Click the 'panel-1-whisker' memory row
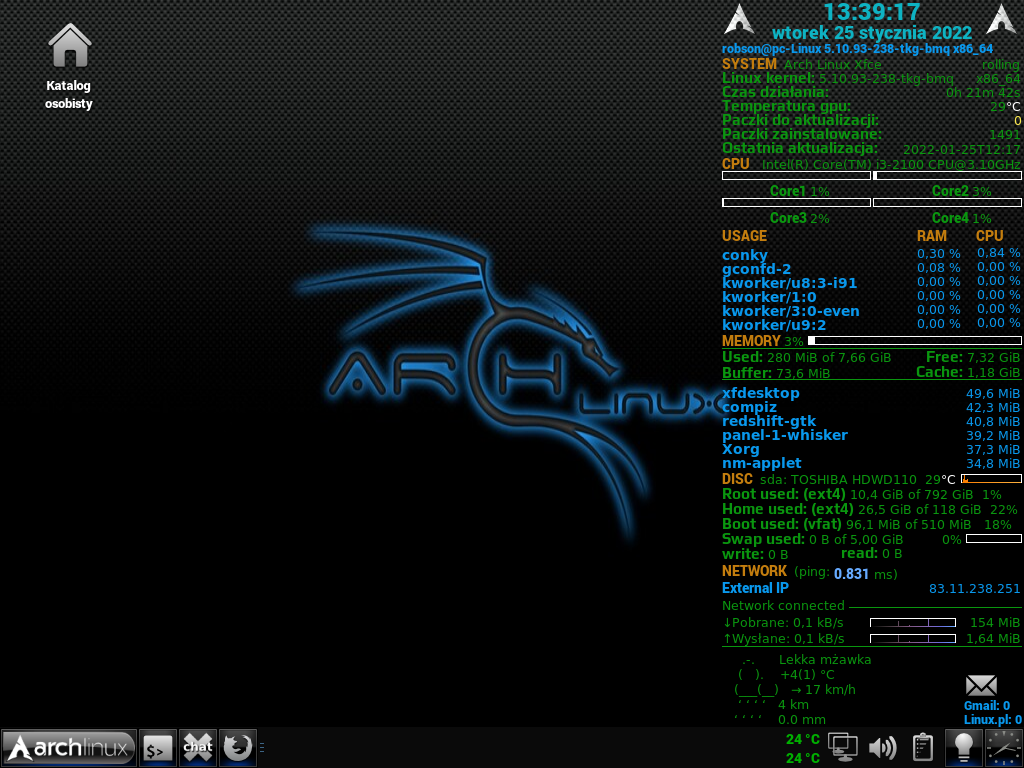The height and width of the screenshot is (768, 1024). [x=871, y=435]
